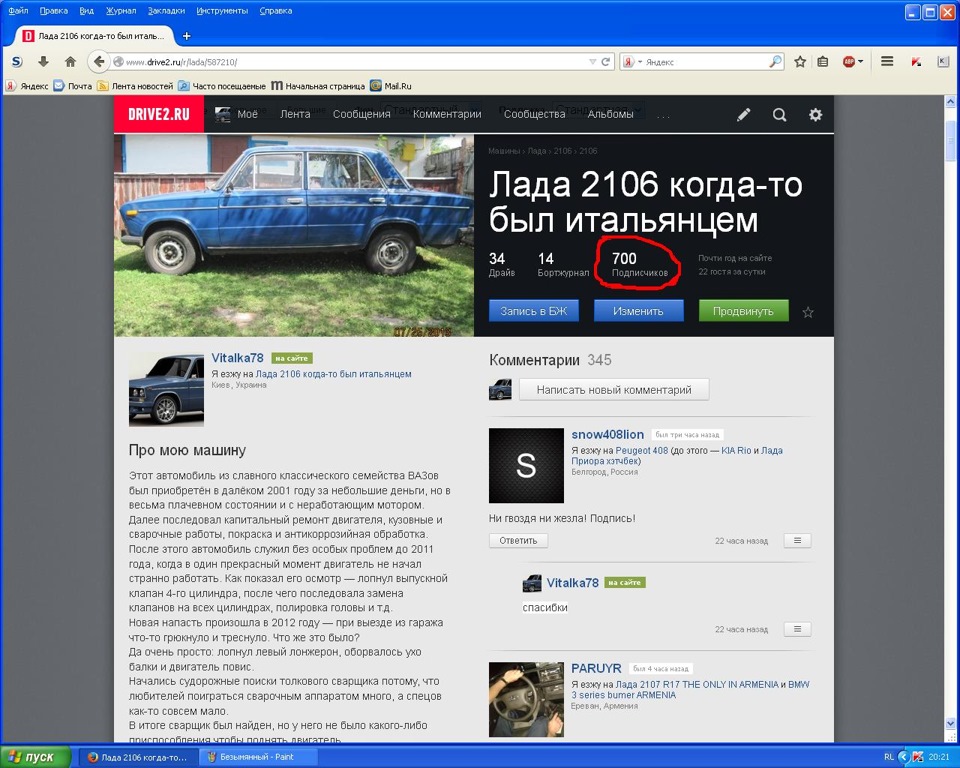Click the pencil edit icon on Drive2 header
The image size is (960, 768).
click(x=743, y=115)
